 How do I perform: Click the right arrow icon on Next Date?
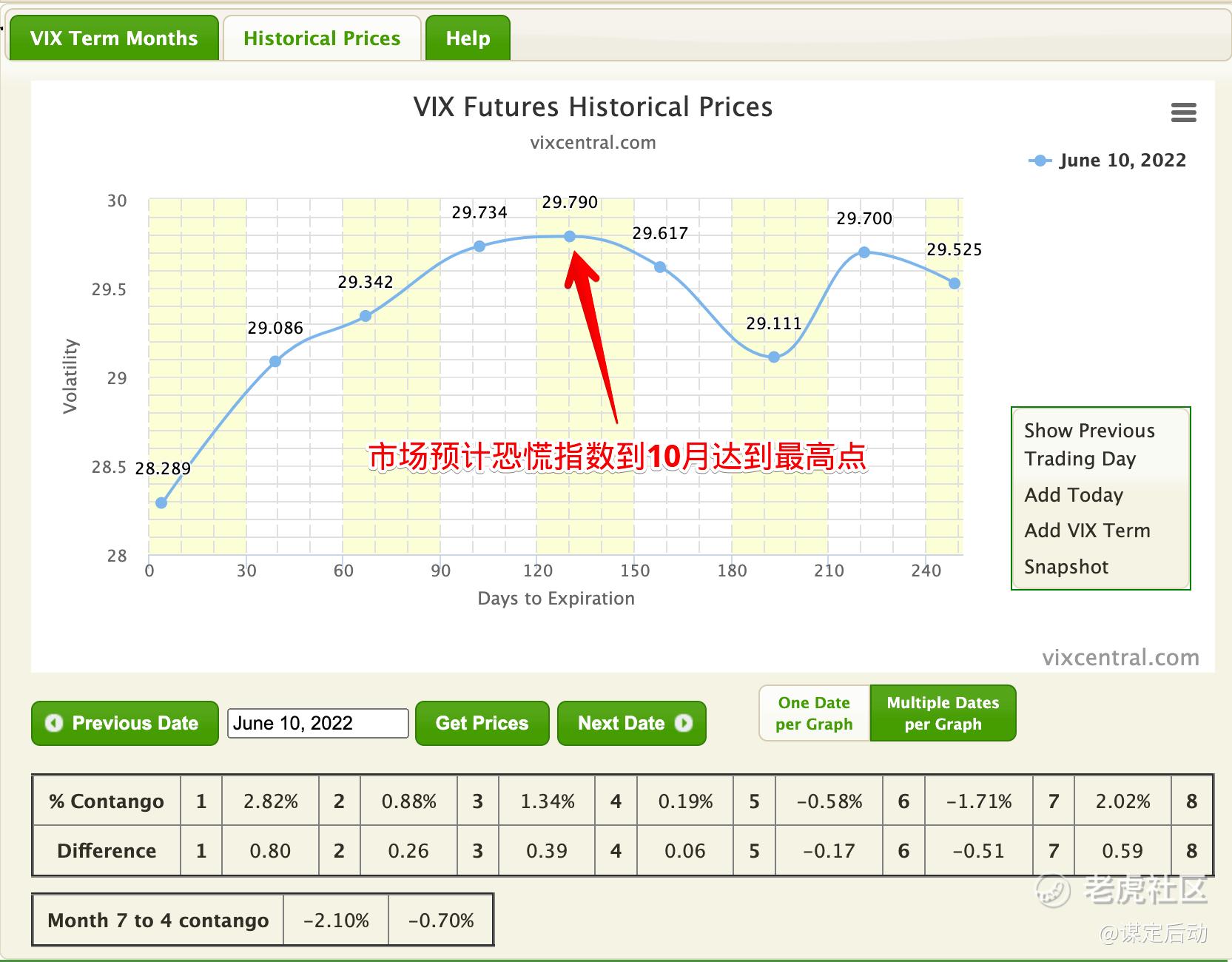[x=684, y=723]
